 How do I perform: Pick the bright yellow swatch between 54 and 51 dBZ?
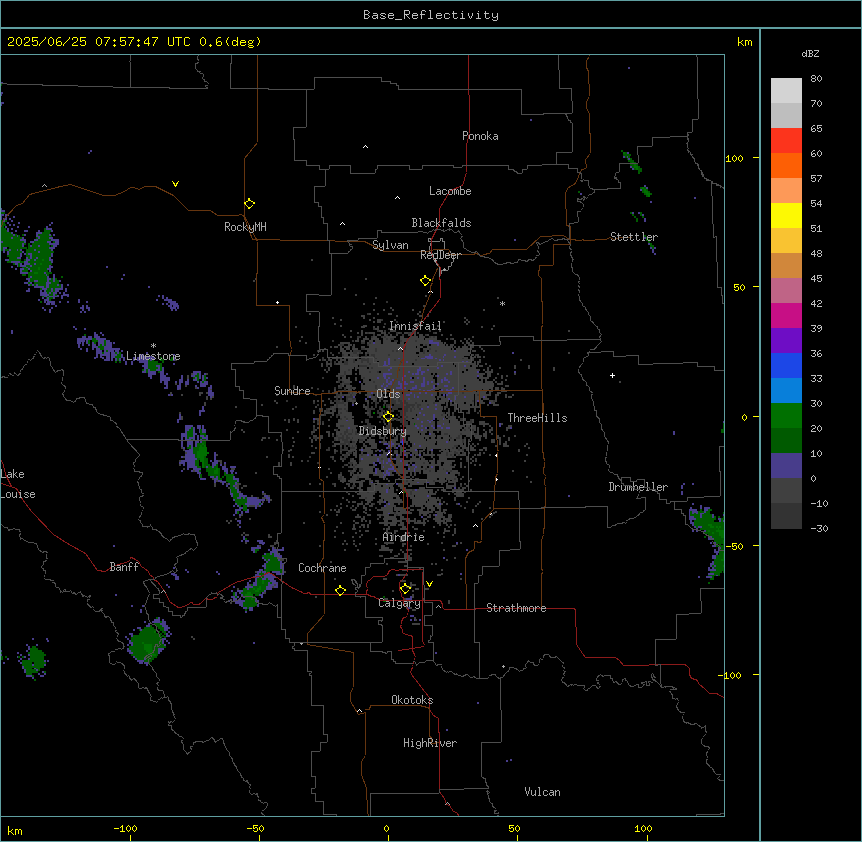[x=786, y=215]
